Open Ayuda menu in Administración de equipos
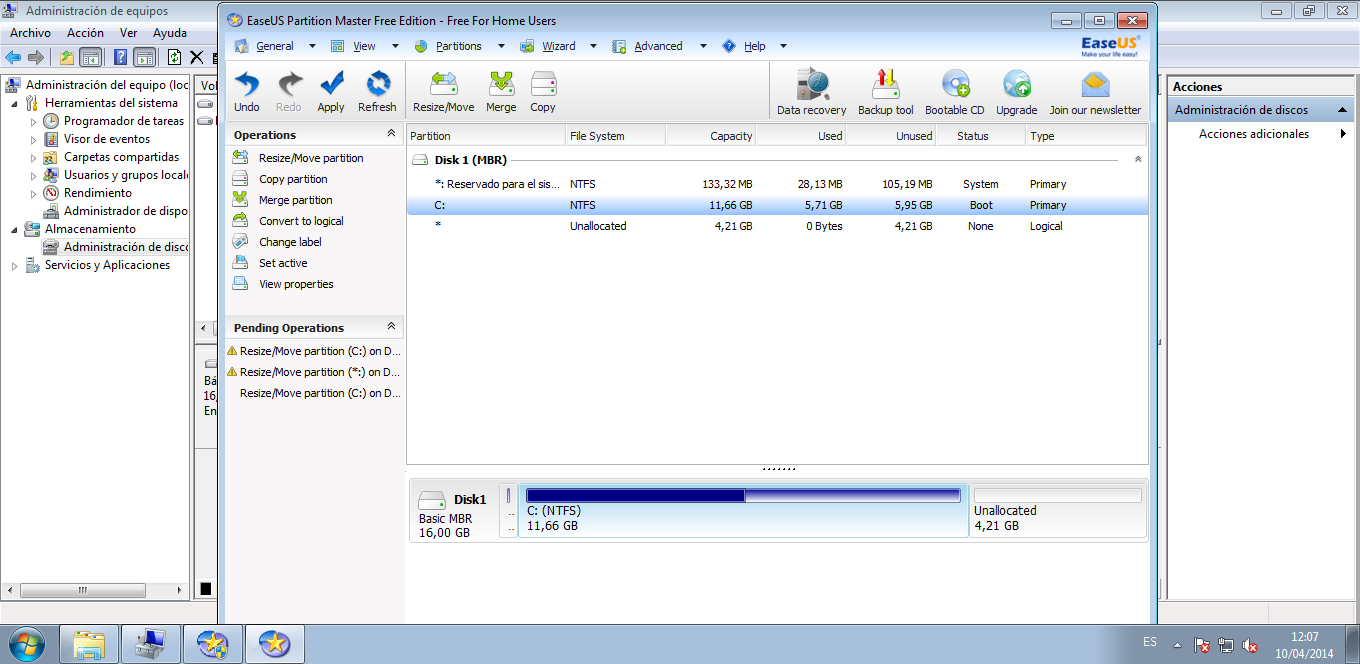 [170, 33]
